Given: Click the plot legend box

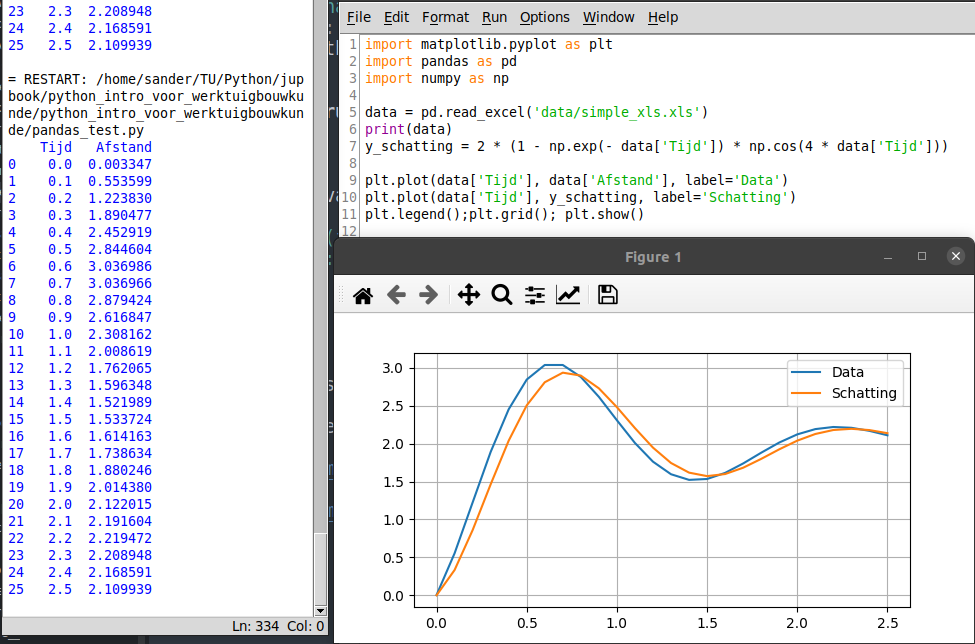Looking at the screenshot, I should pyautogui.click(x=845, y=383).
